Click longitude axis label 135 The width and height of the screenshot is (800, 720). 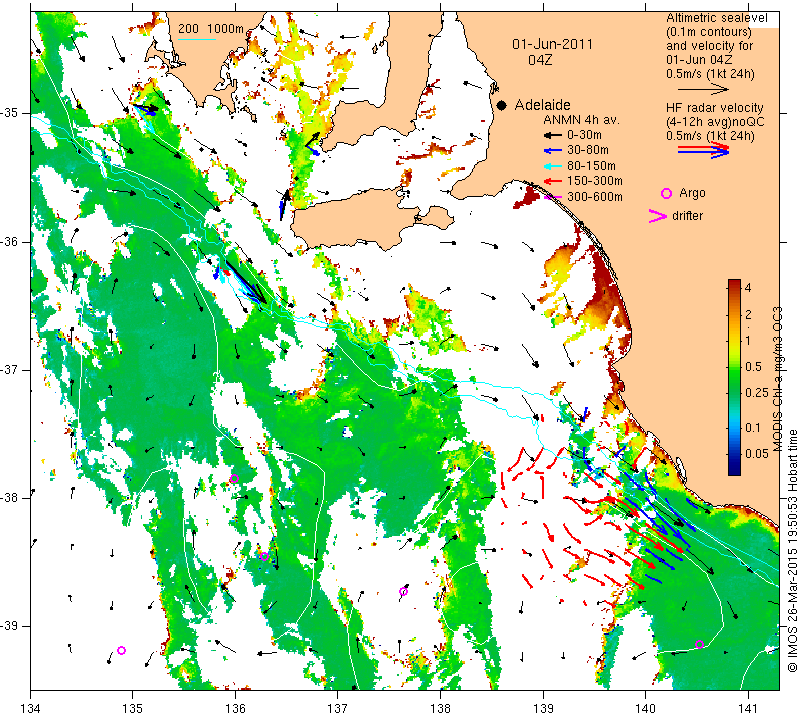click(133, 708)
